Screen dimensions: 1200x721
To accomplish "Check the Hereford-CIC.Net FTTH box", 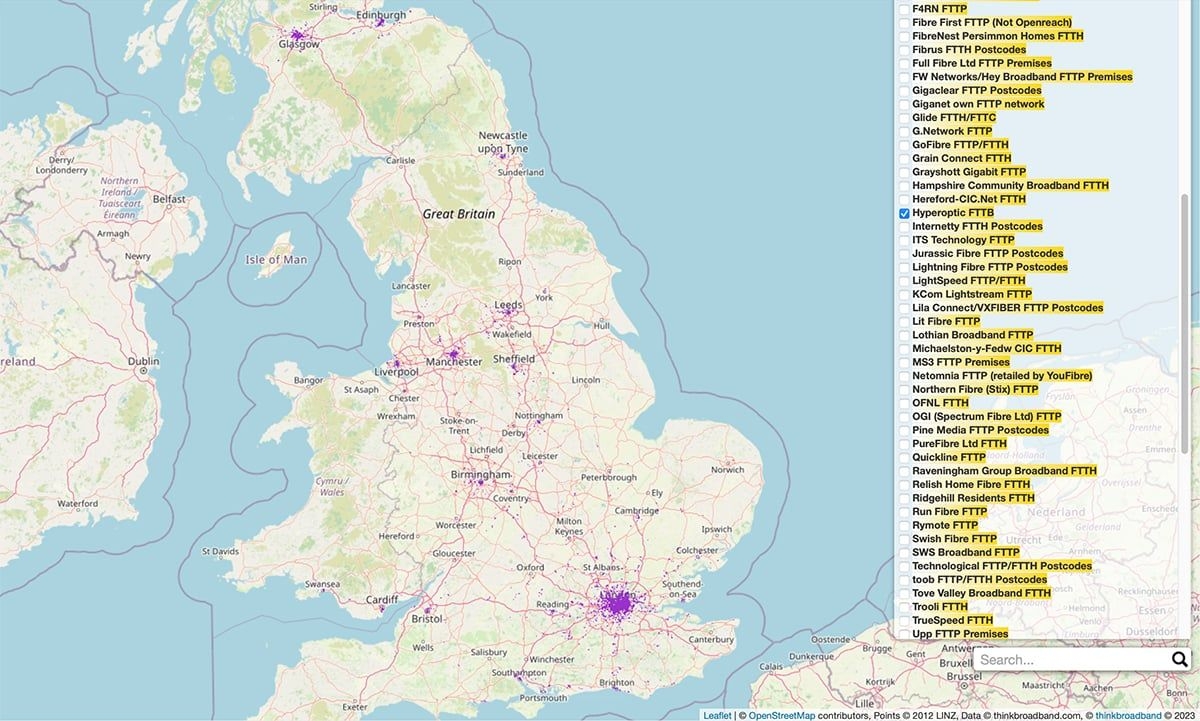I will [x=904, y=199].
